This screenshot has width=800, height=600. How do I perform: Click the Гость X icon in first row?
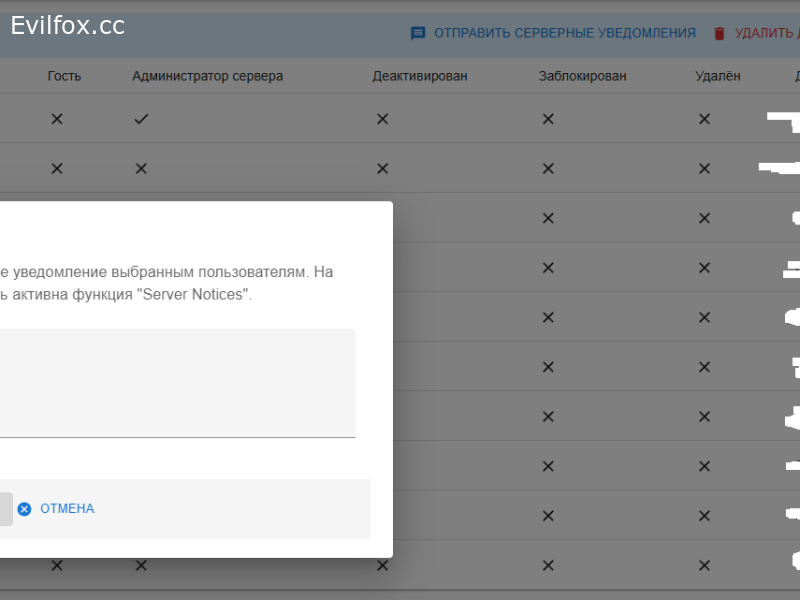[x=57, y=119]
